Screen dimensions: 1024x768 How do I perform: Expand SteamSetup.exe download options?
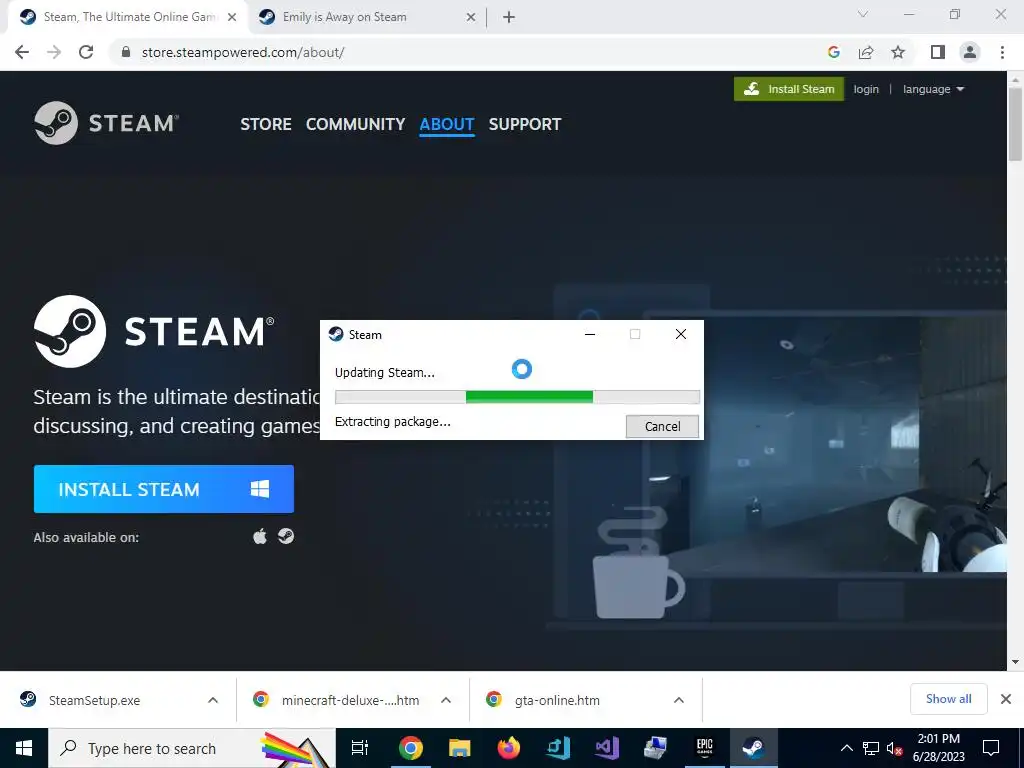click(213, 700)
